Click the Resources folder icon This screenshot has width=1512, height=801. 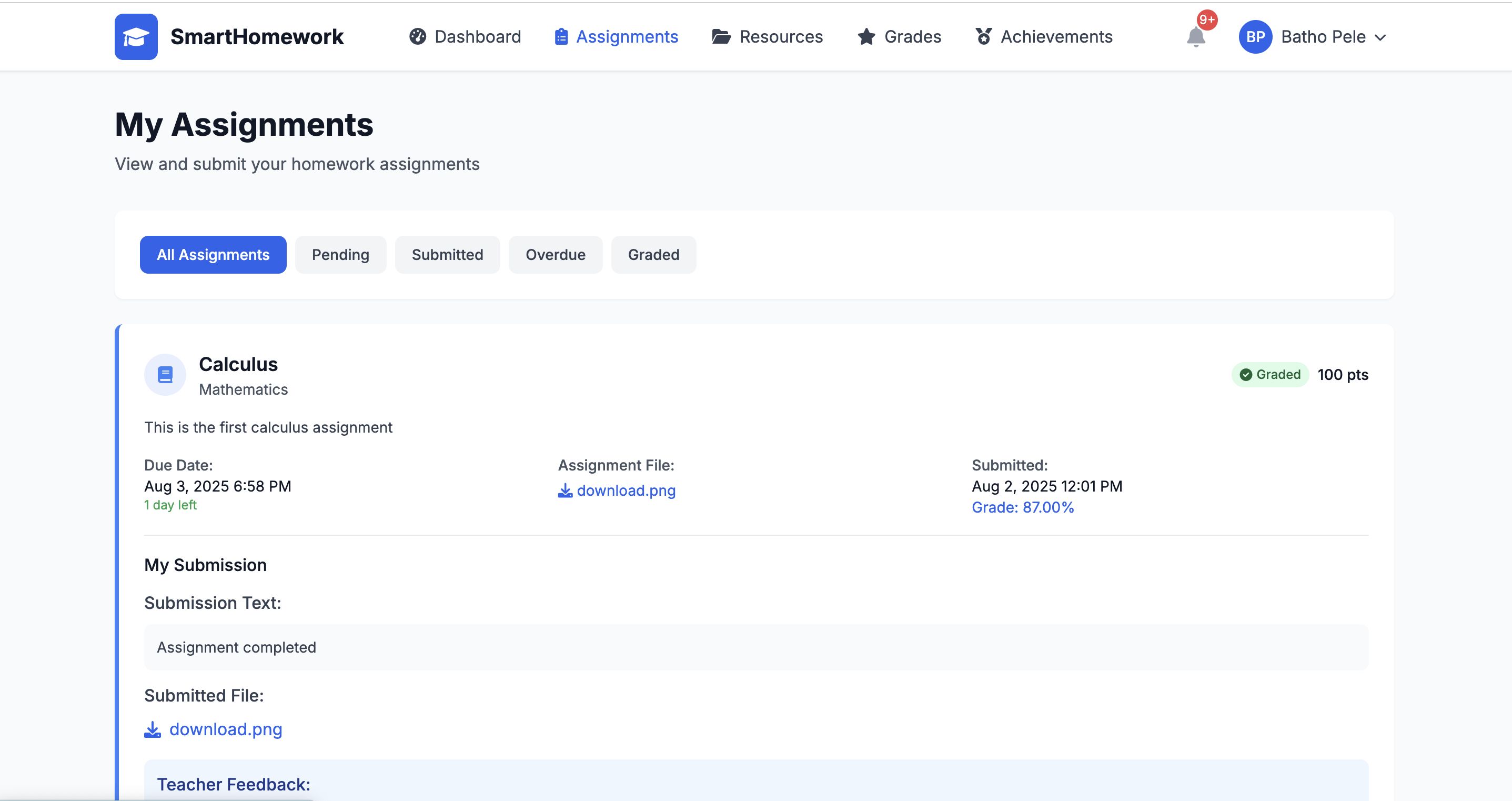(721, 36)
